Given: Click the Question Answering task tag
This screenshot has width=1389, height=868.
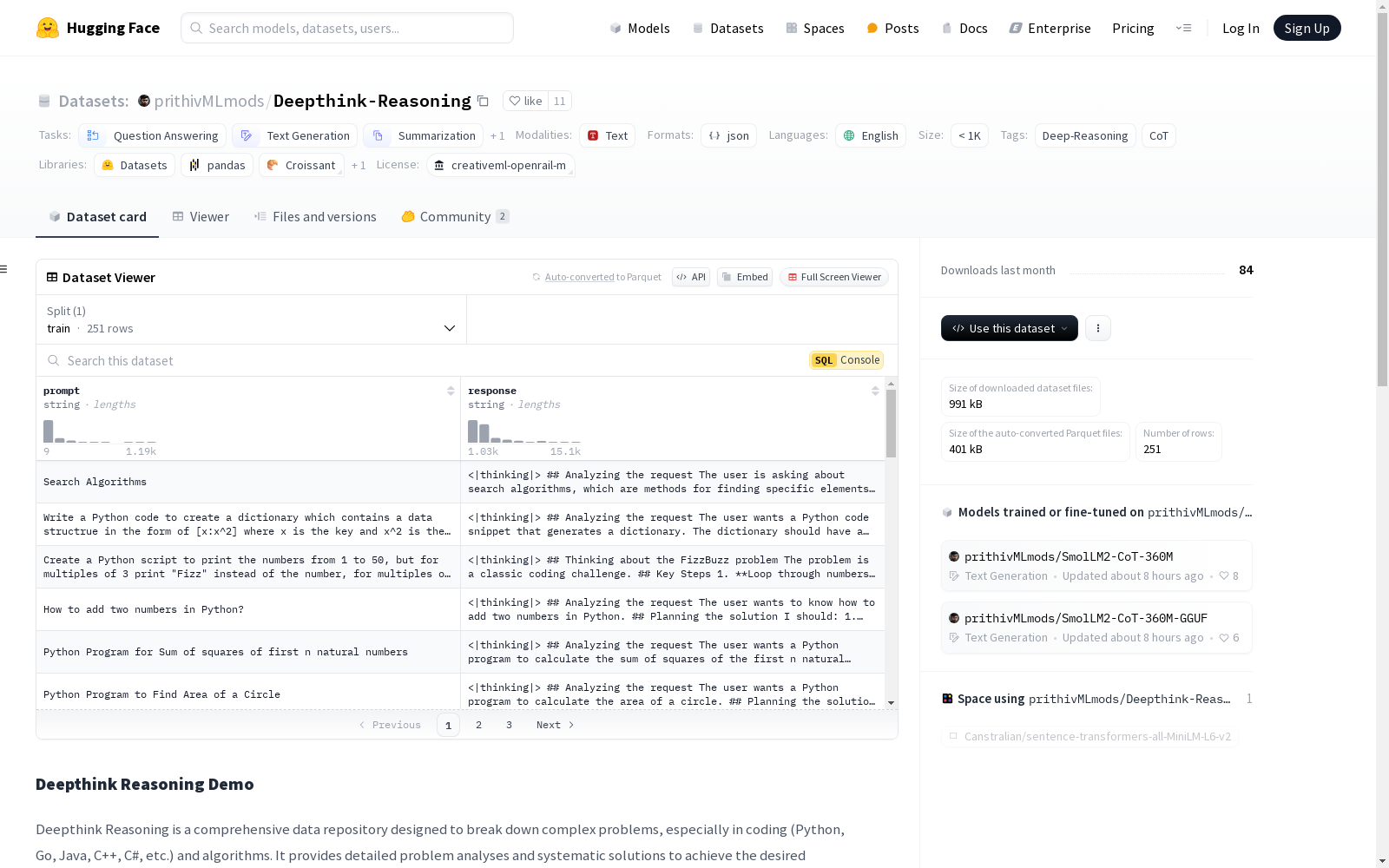Looking at the screenshot, I should (x=153, y=135).
